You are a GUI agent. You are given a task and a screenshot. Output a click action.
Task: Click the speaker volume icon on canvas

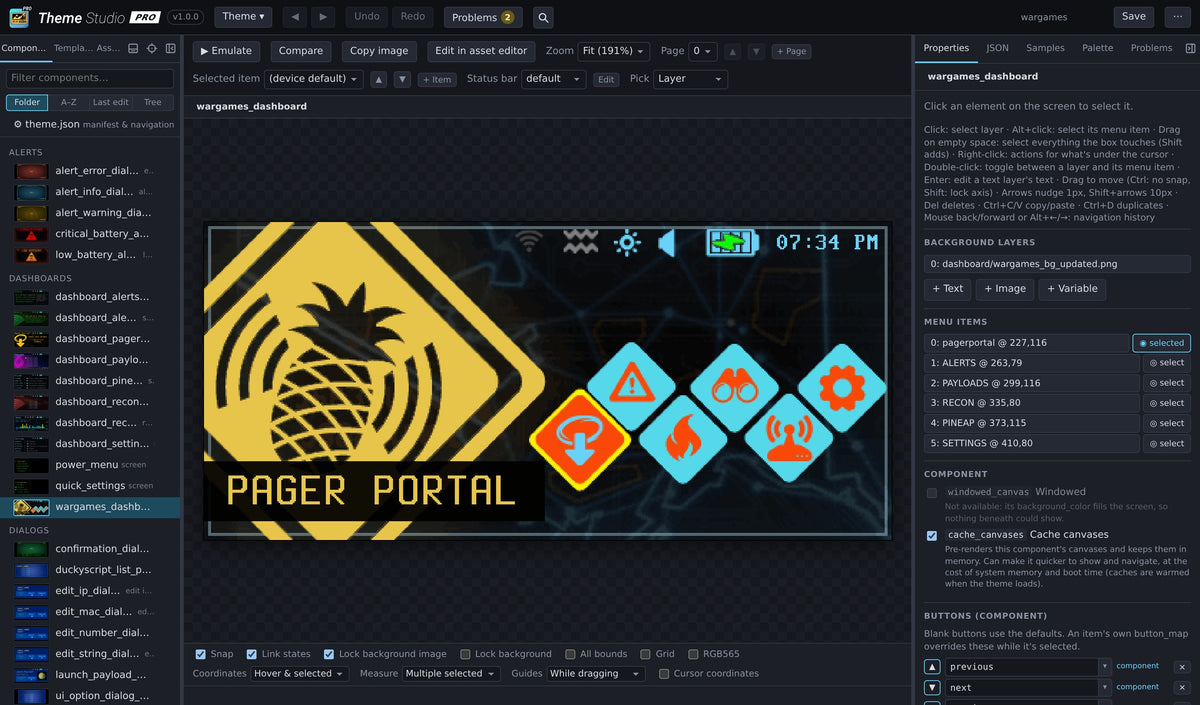667,243
